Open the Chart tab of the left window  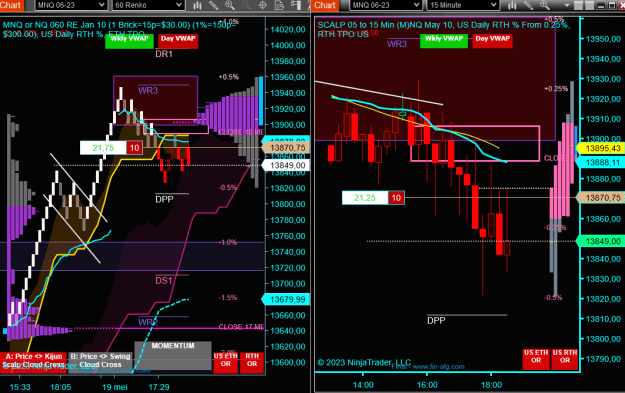(11, 5)
